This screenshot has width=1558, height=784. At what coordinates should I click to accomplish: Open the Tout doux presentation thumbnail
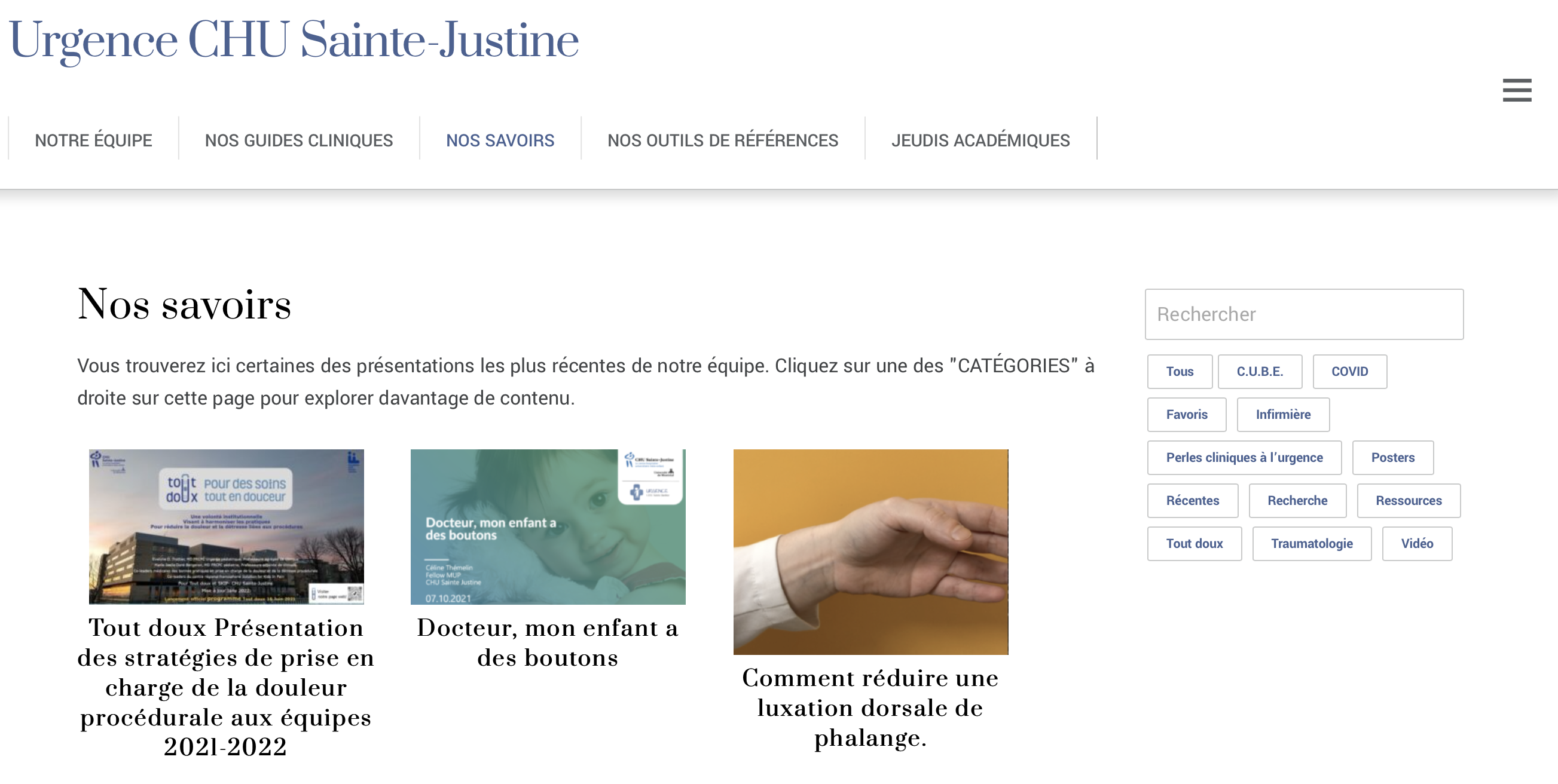click(x=226, y=526)
